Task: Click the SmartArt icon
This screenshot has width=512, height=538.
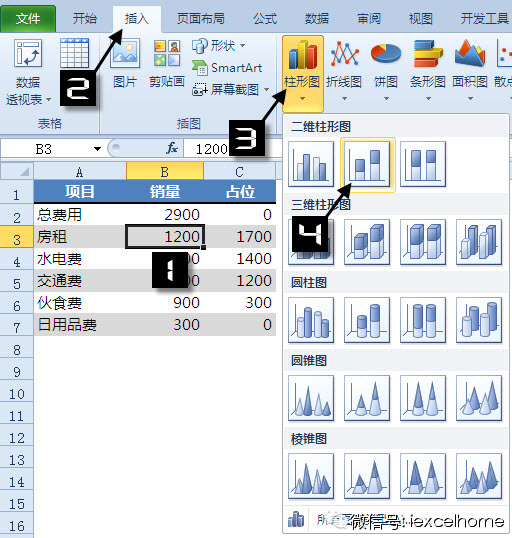Action: tap(200, 68)
